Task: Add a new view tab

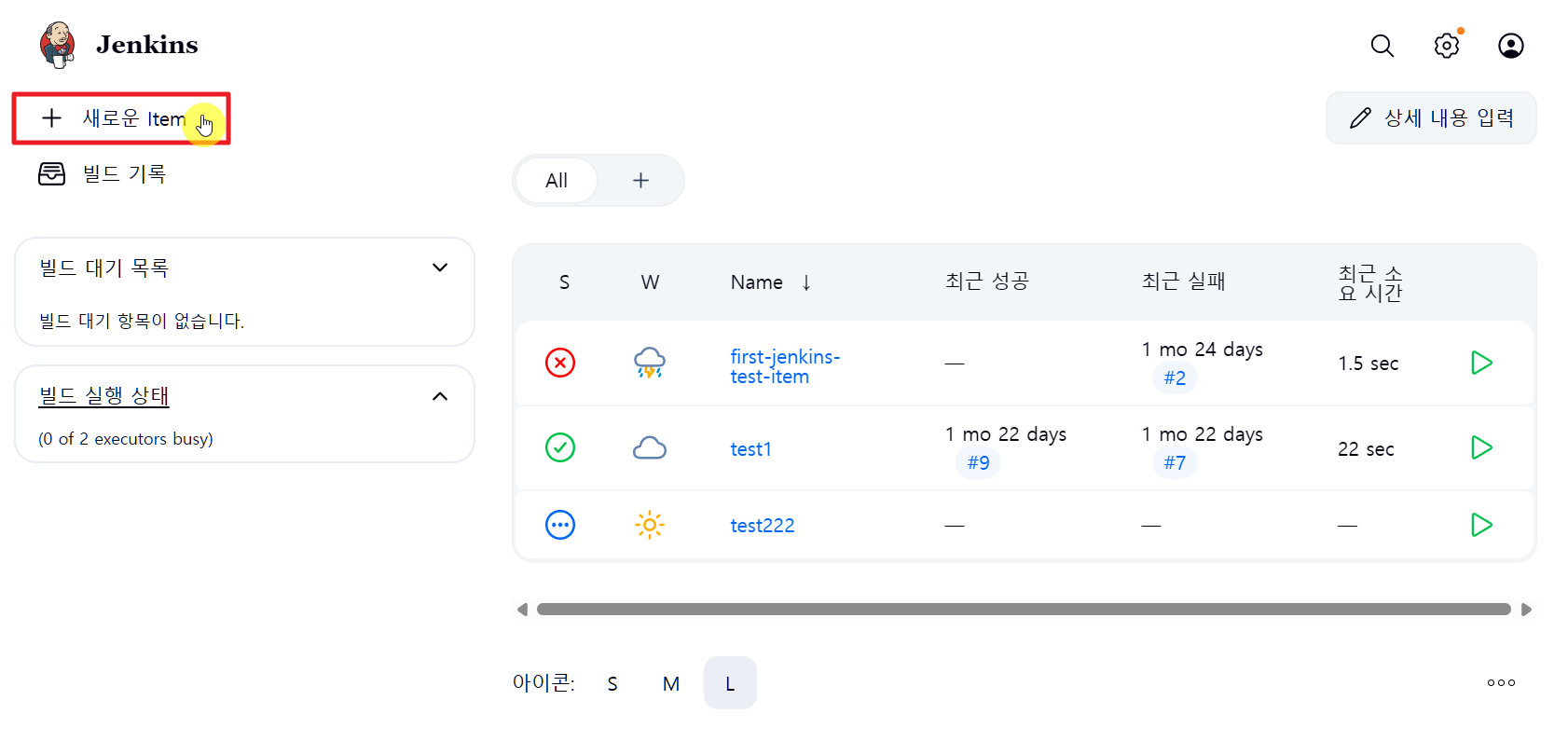Action: click(640, 181)
